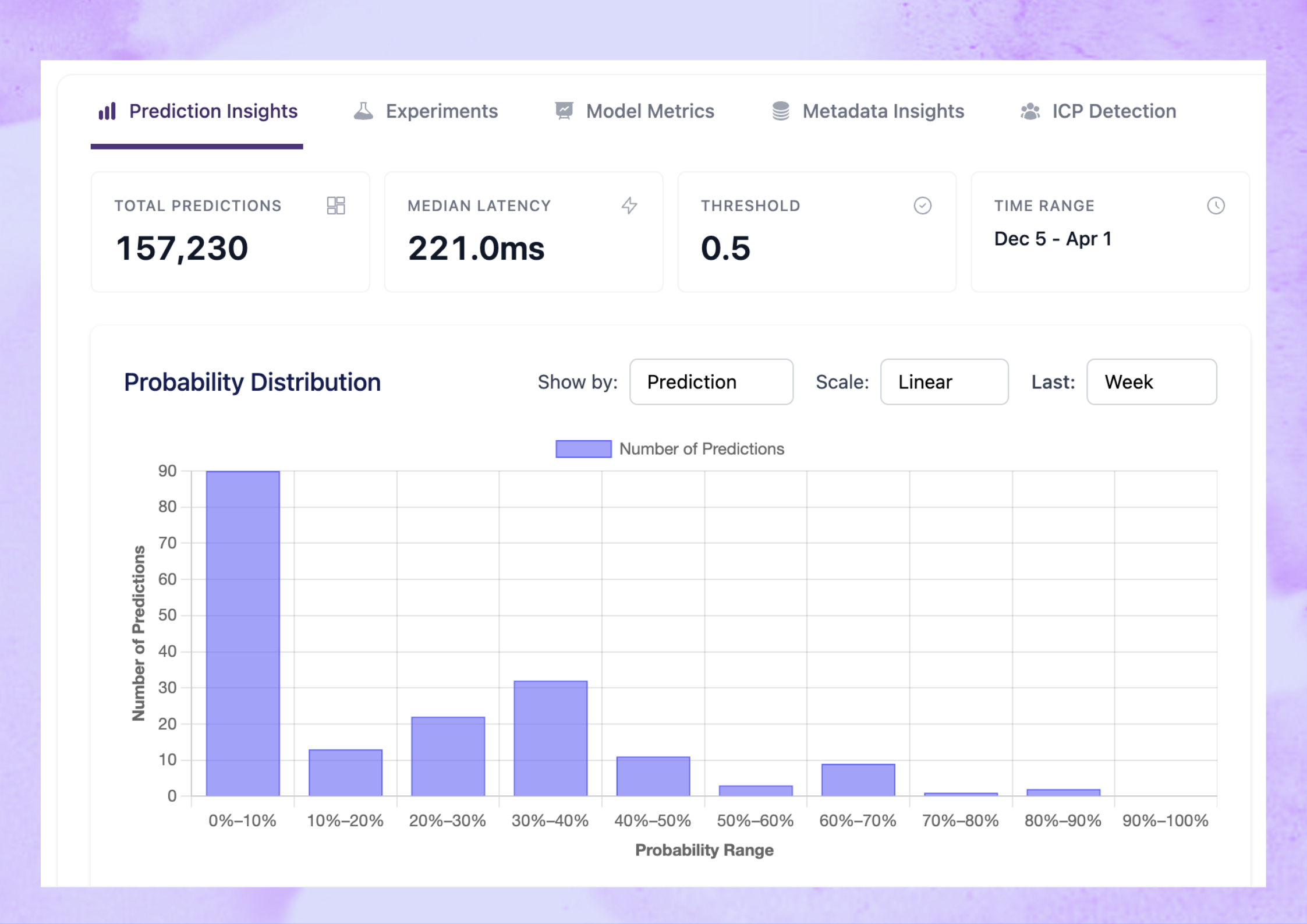Viewport: 1307px width, 924px height.
Task: Click the Dec 5 - Apr 1 time range
Action: (x=1053, y=239)
